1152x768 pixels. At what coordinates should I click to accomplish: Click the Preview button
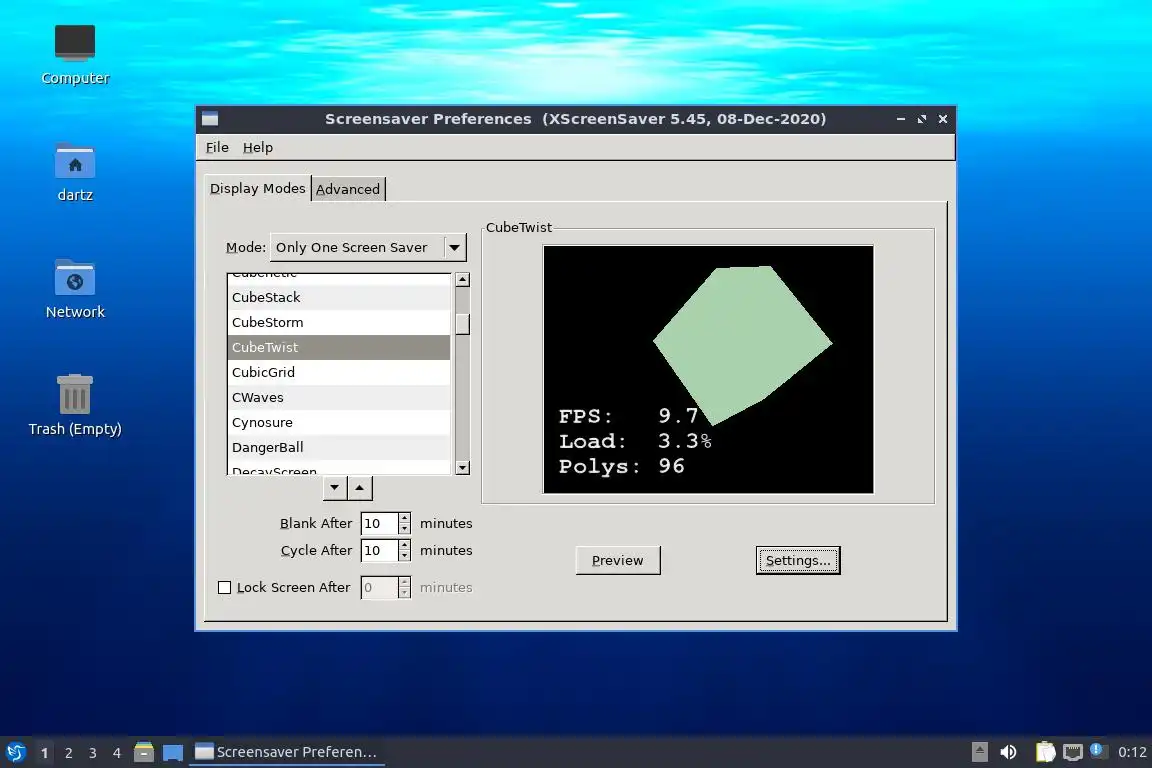tap(618, 560)
